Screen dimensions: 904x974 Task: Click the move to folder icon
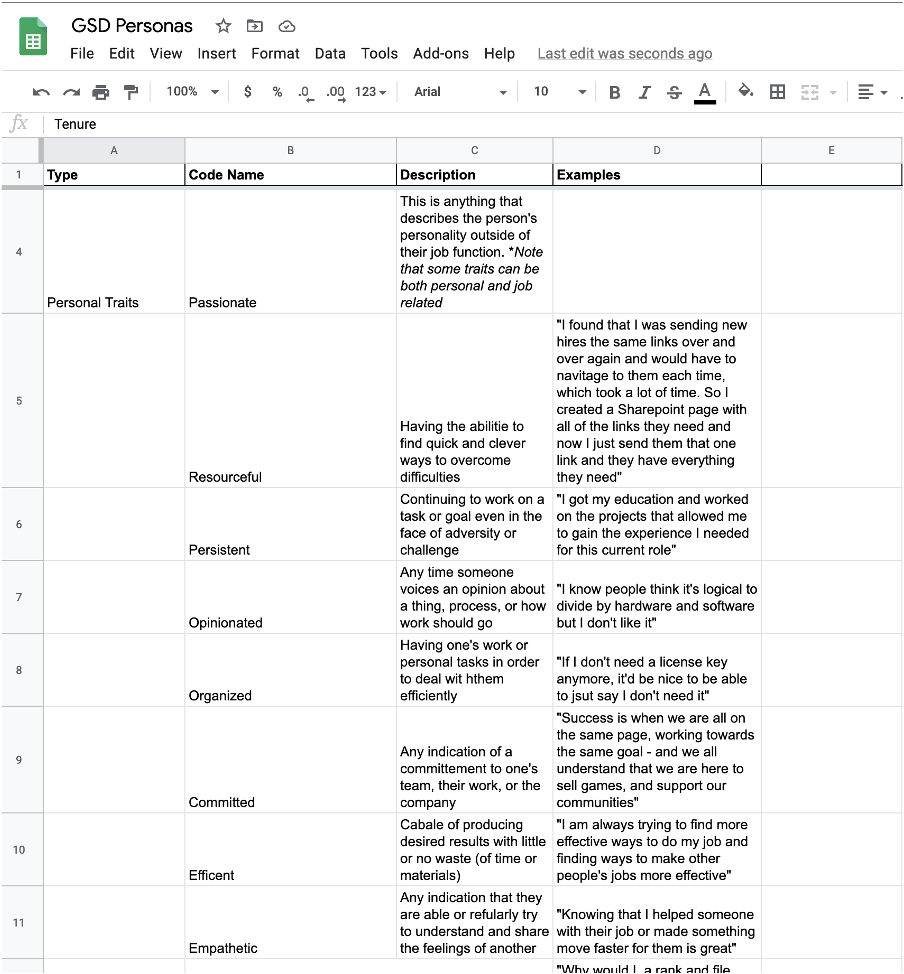(x=255, y=26)
